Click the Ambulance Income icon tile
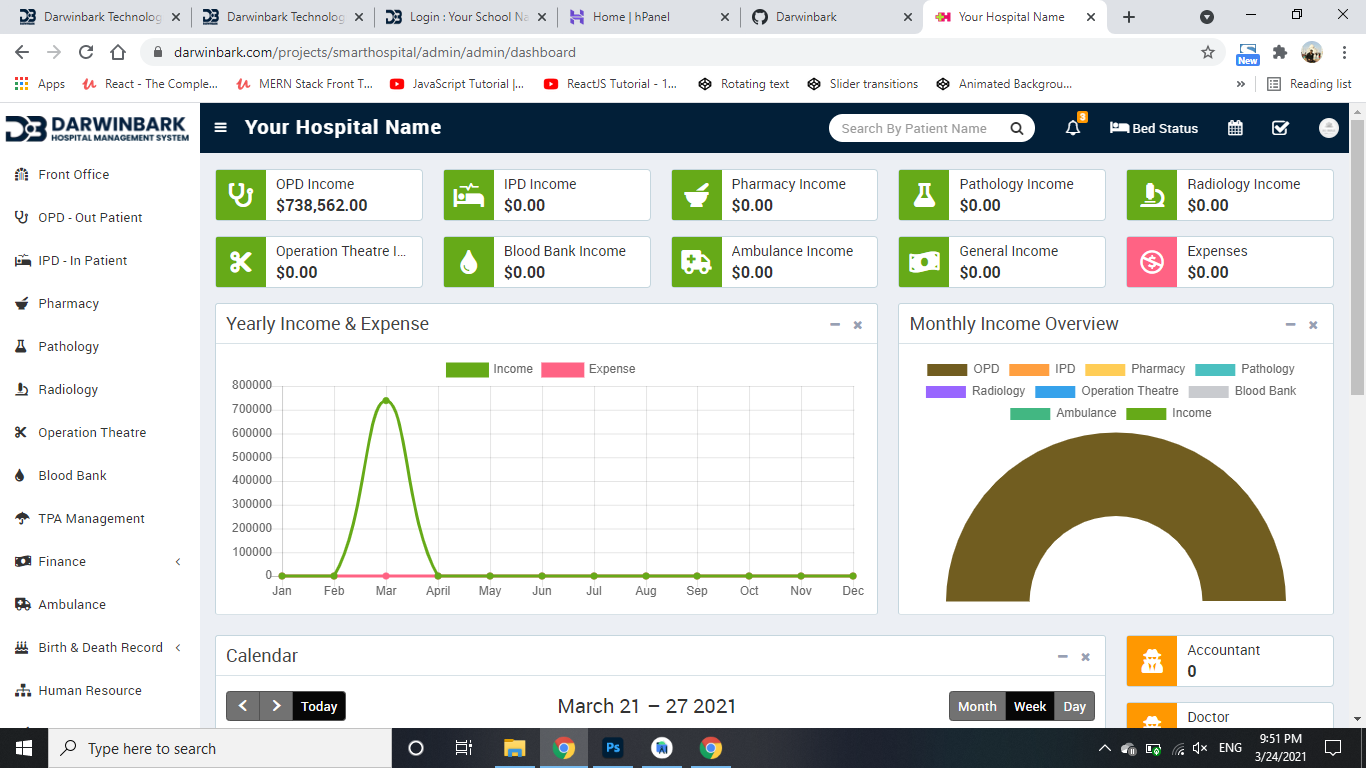Viewport: 1366px width, 768px height. pos(696,262)
